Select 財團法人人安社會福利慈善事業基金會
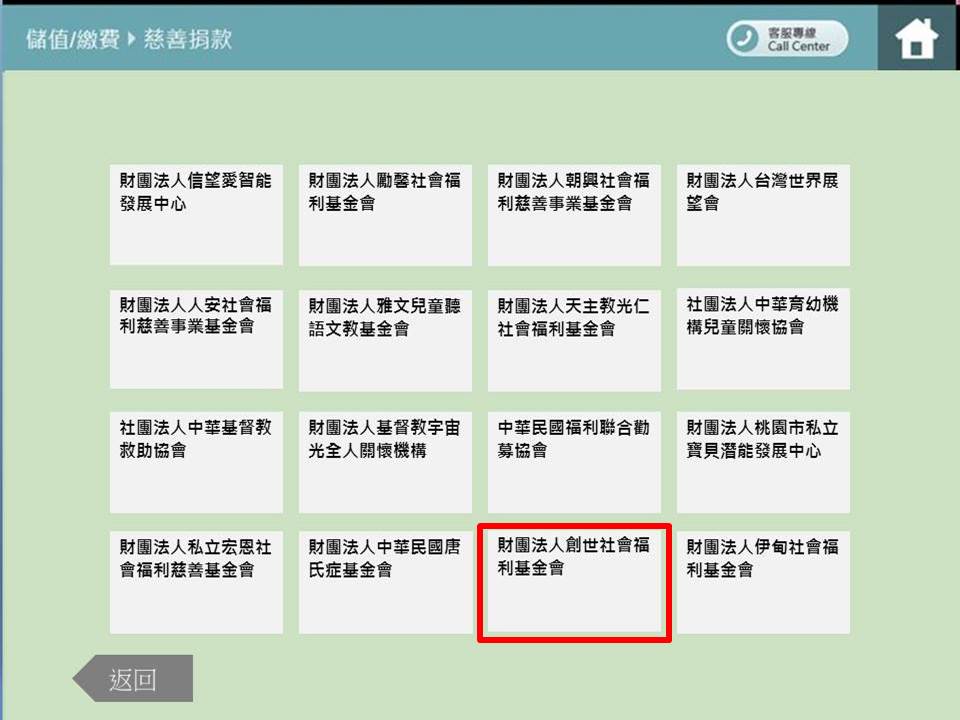 [x=197, y=339]
